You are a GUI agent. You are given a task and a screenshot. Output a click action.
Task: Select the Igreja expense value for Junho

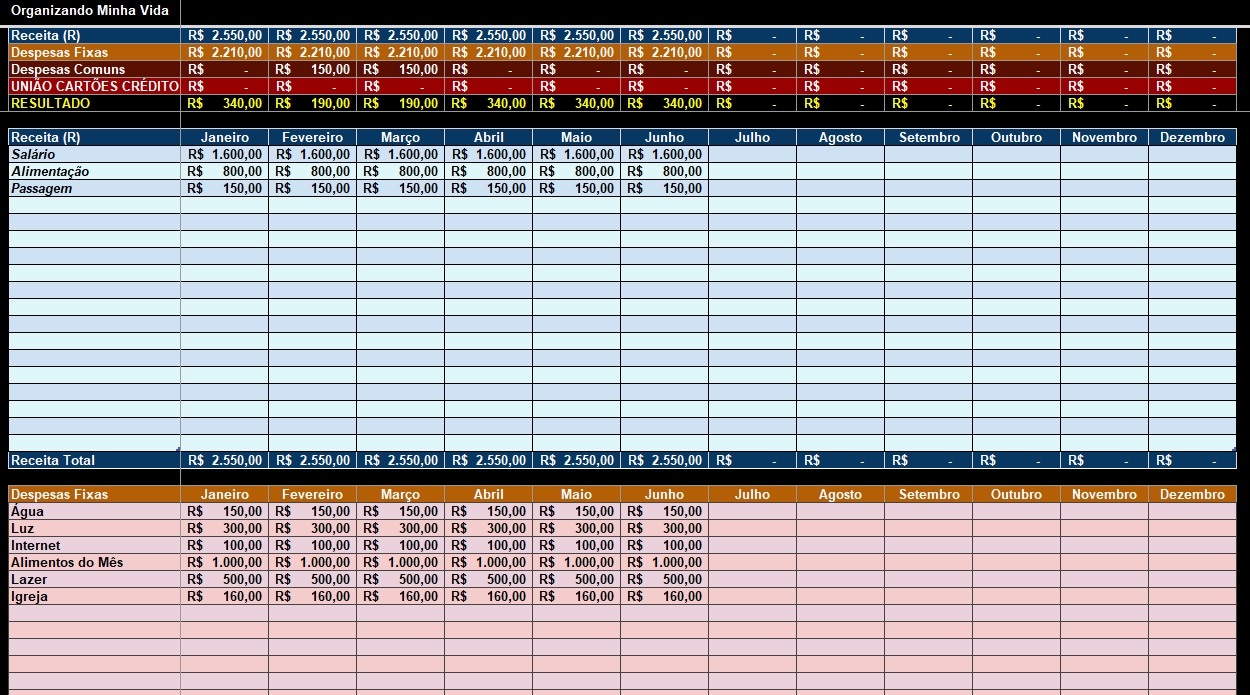(664, 597)
